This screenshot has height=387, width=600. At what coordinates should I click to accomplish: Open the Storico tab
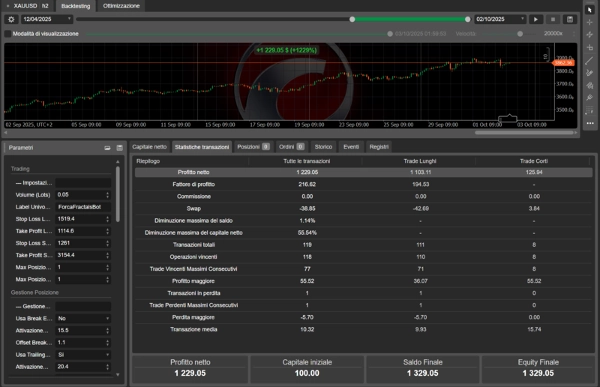point(323,147)
